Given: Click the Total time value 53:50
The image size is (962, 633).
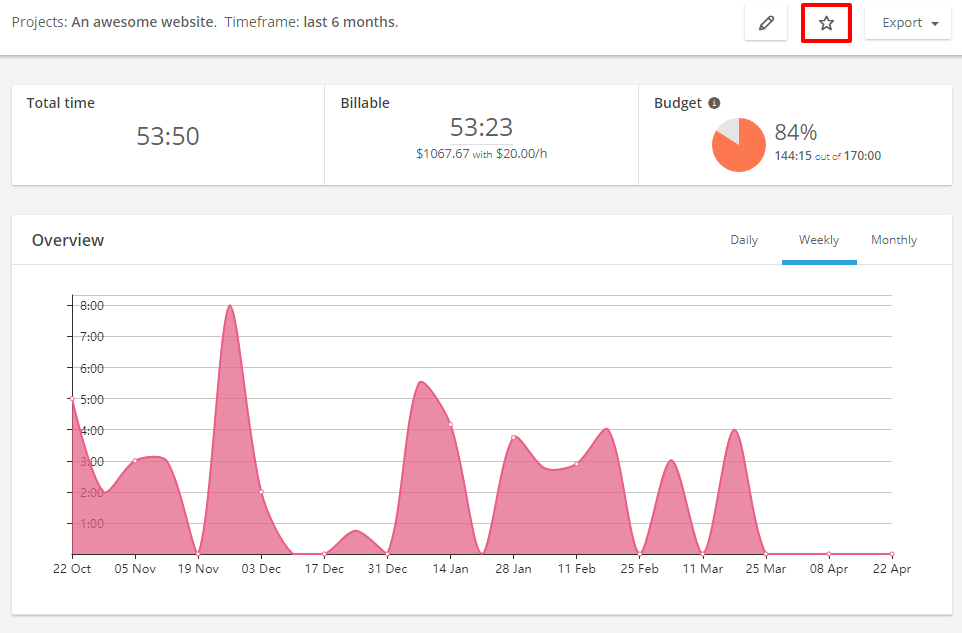Looking at the screenshot, I should [x=167, y=136].
